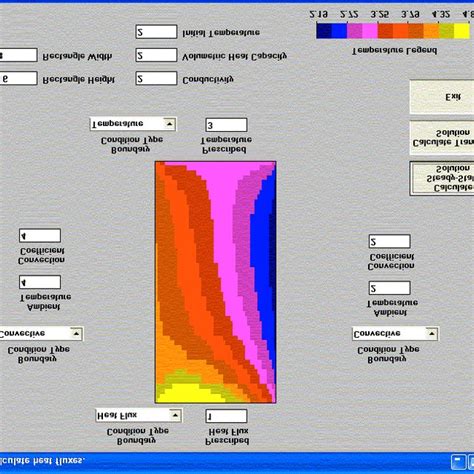
Task: Click the bright blue swatch in the legend
Action: click(339, 31)
